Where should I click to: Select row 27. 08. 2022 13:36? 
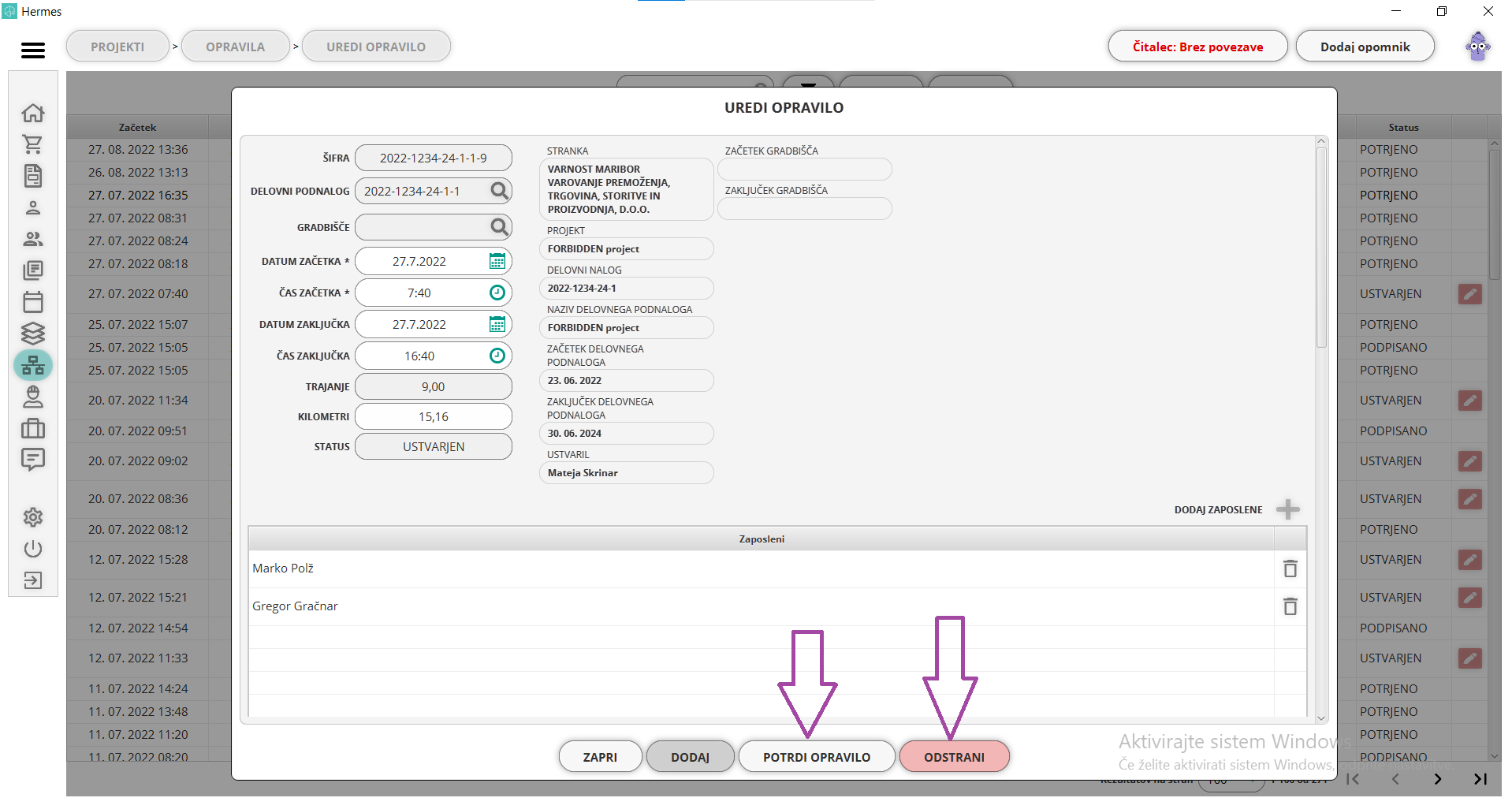click(138, 149)
